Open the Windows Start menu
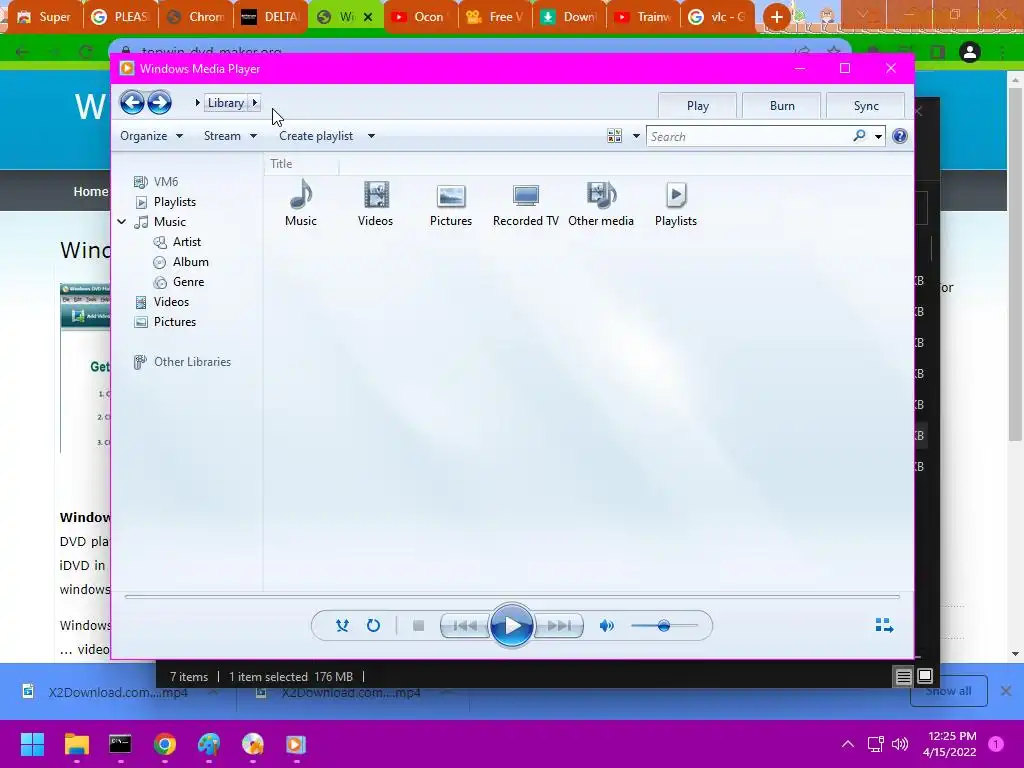 32,744
